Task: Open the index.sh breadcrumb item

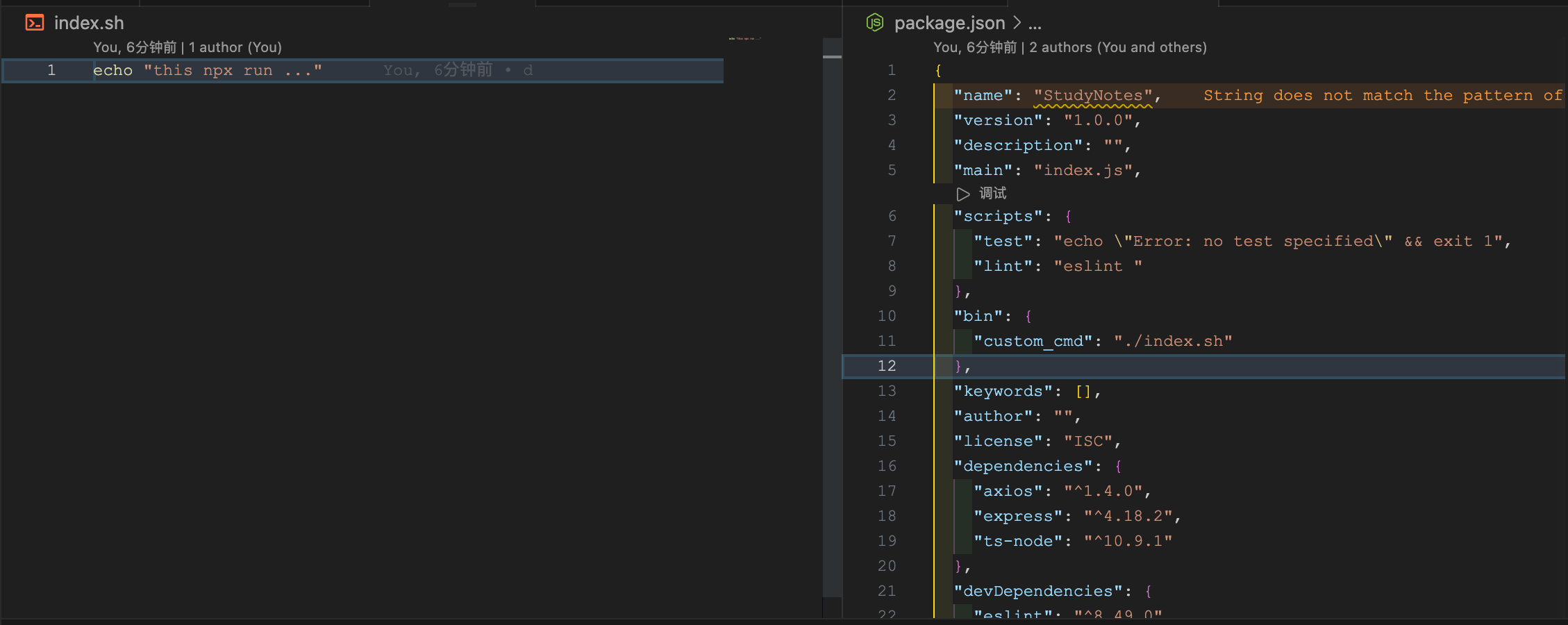Action: coord(89,23)
